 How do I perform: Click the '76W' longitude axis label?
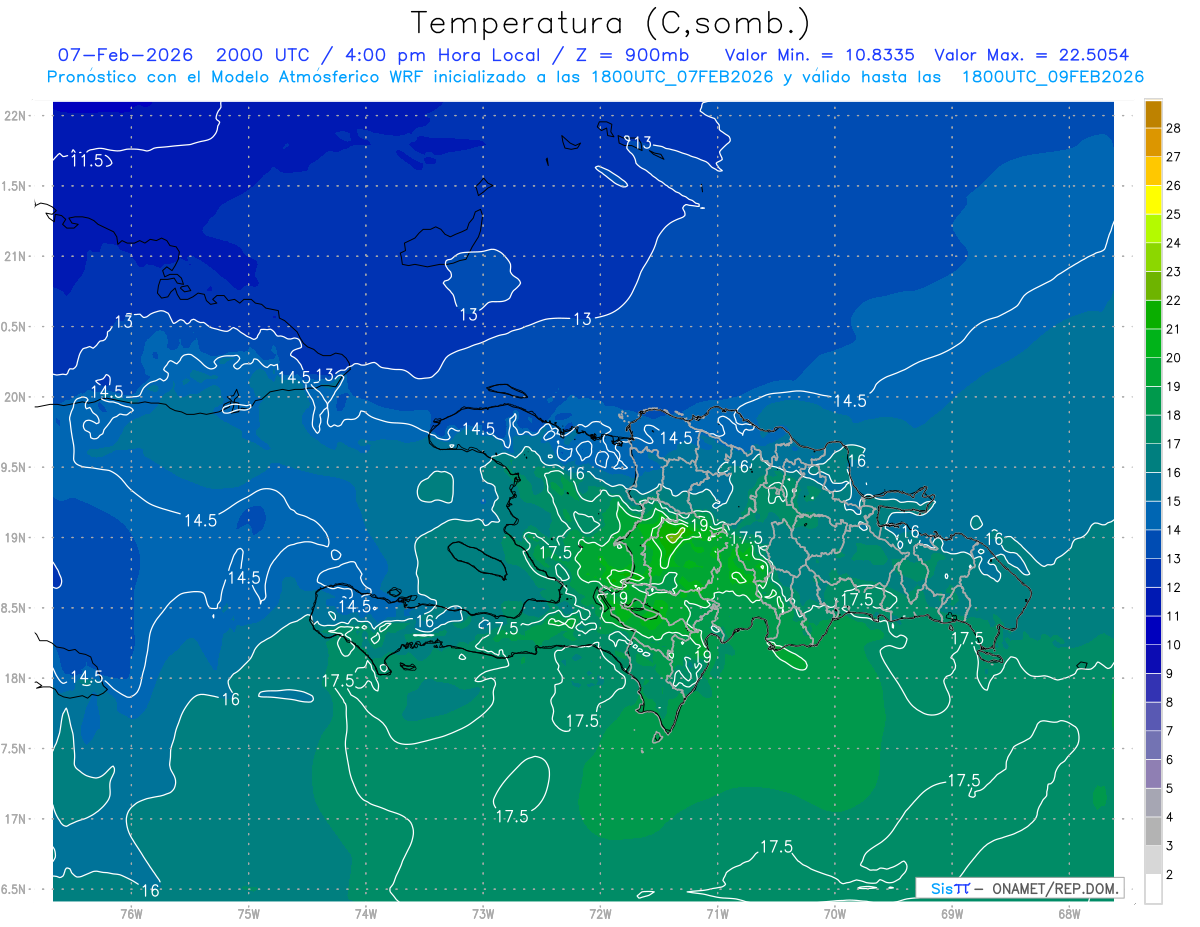tap(131, 913)
